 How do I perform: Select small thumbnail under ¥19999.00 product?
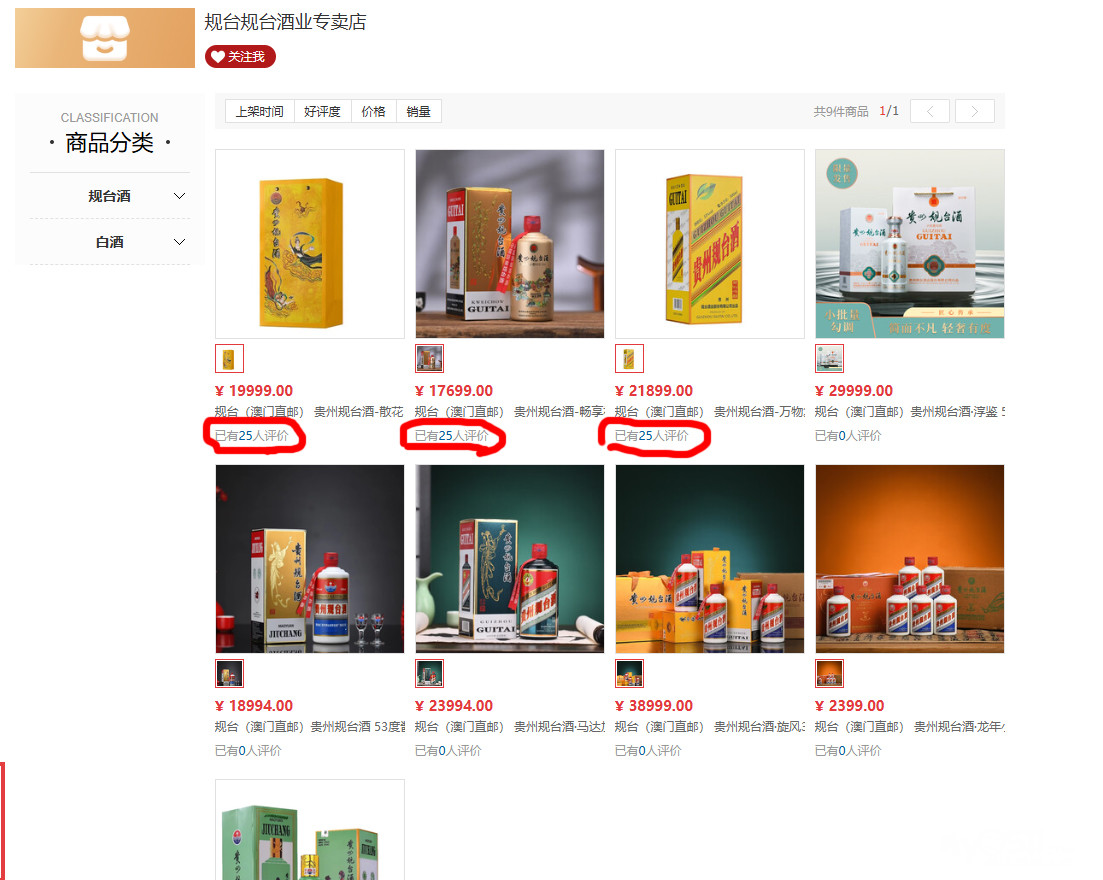pyautogui.click(x=229, y=358)
